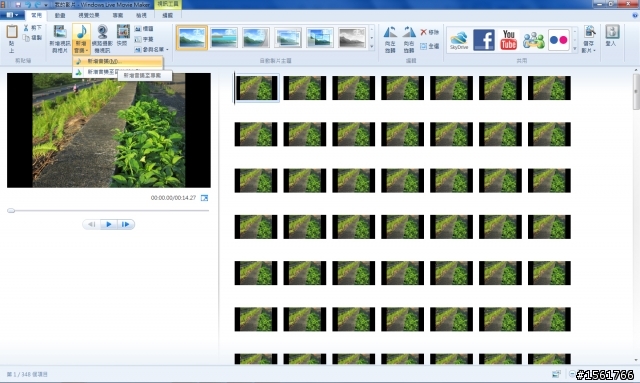
Task: Publish the movie to YouTube
Action: click(x=509, y=40)
